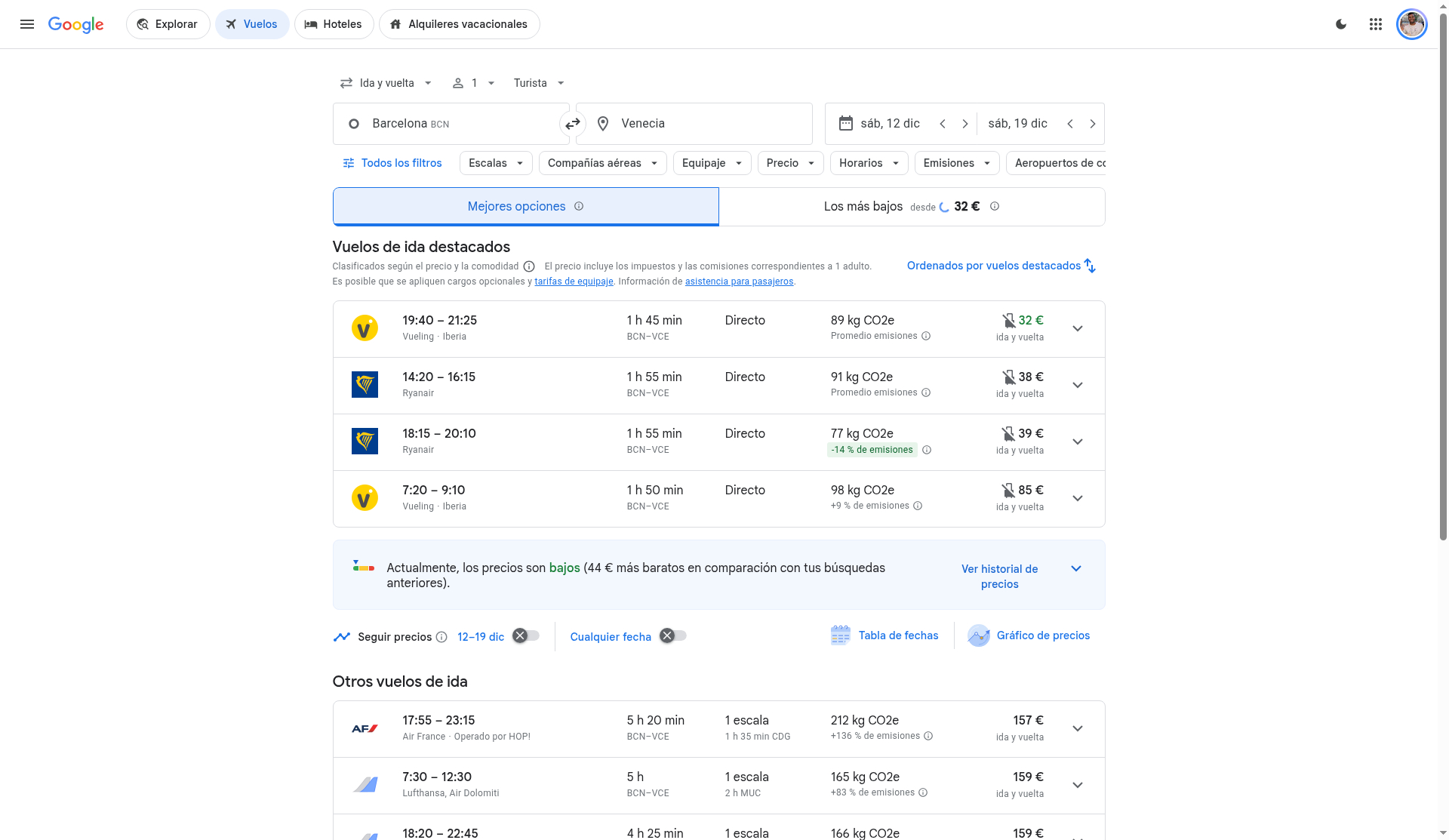The height and width of the screenshot is (840, 1449).
Task: Open the asistencia para pasajeros link
Action: coord(739,282)
